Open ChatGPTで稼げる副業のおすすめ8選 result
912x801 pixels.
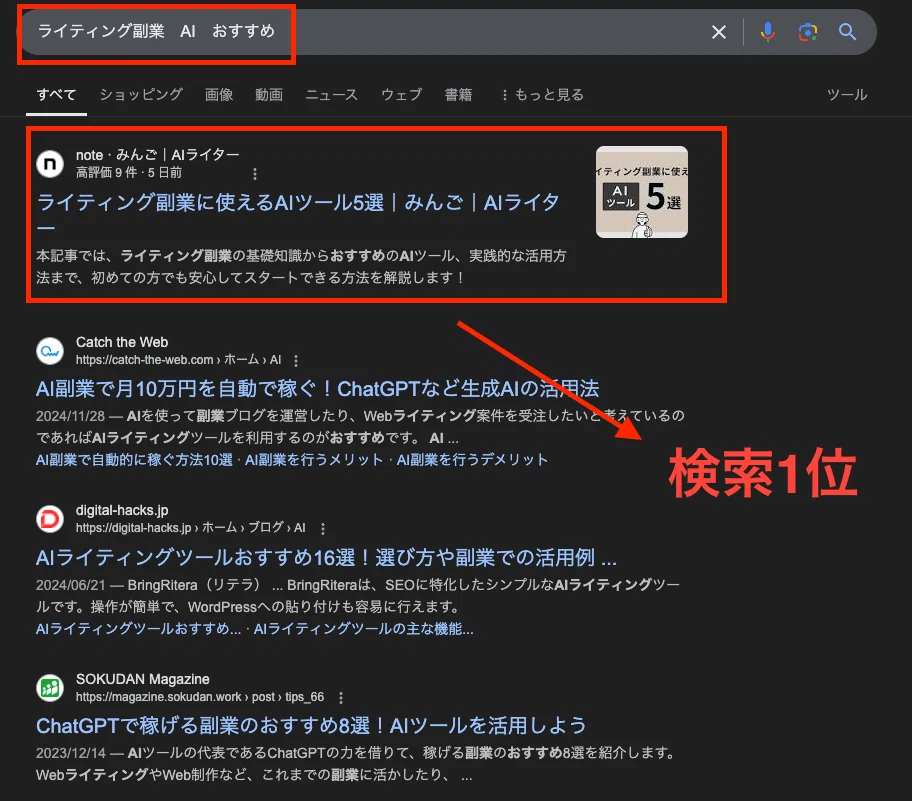[311, 725]
